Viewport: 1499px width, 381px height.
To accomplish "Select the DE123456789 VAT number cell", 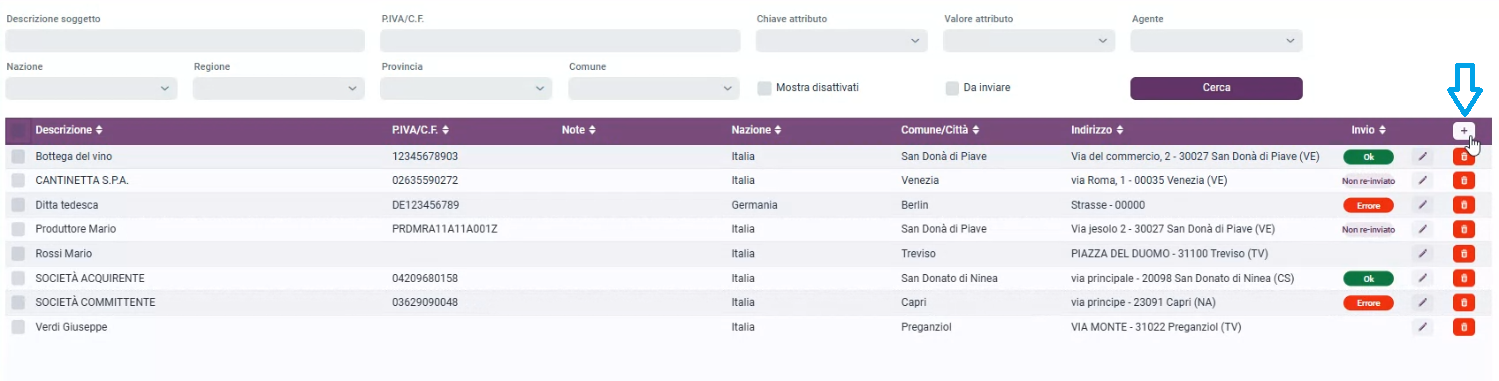I will (x=426, y=205).
